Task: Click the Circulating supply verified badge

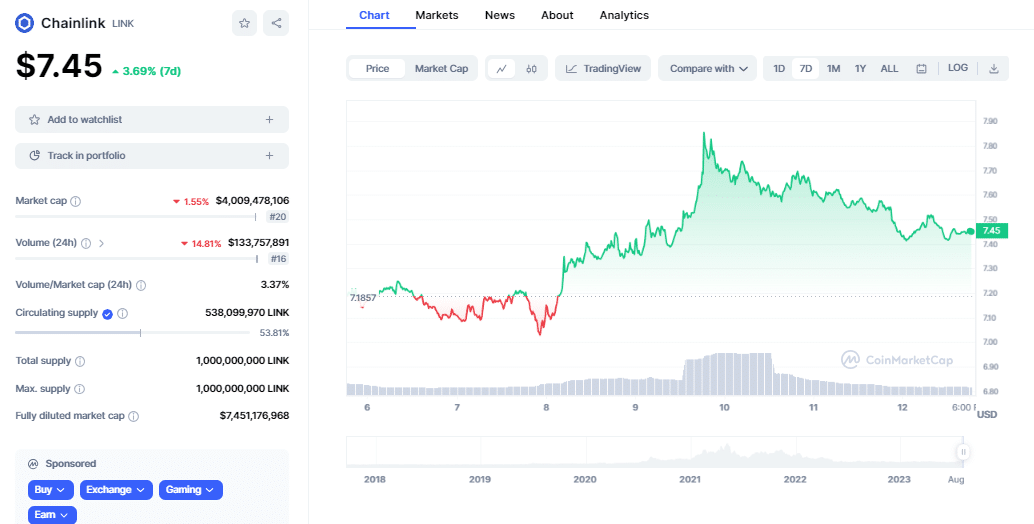Action: pyautogui.click(x=107, y=314)
